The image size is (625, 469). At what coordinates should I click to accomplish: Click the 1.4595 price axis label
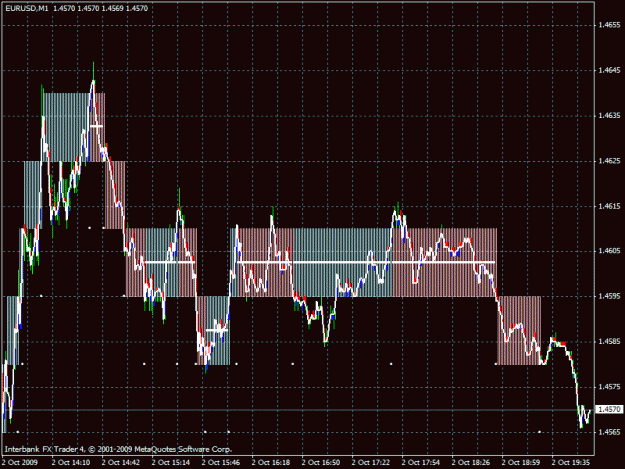point(609,296)
